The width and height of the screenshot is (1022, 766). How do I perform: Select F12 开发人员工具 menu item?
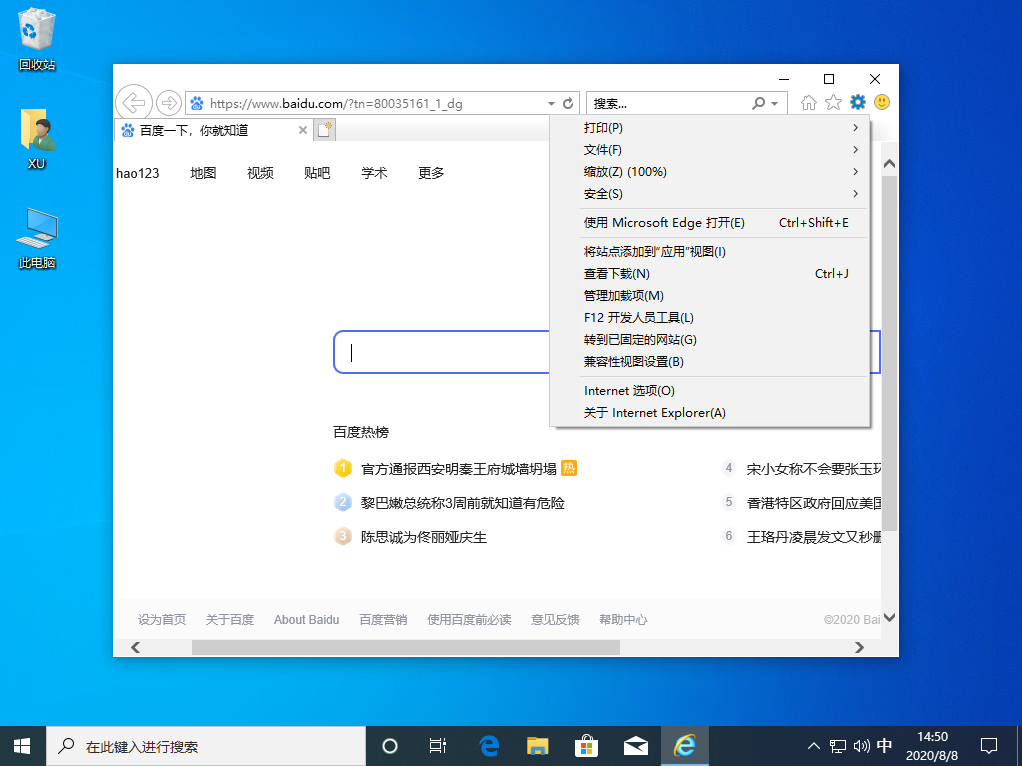click(x=638, y=317)
